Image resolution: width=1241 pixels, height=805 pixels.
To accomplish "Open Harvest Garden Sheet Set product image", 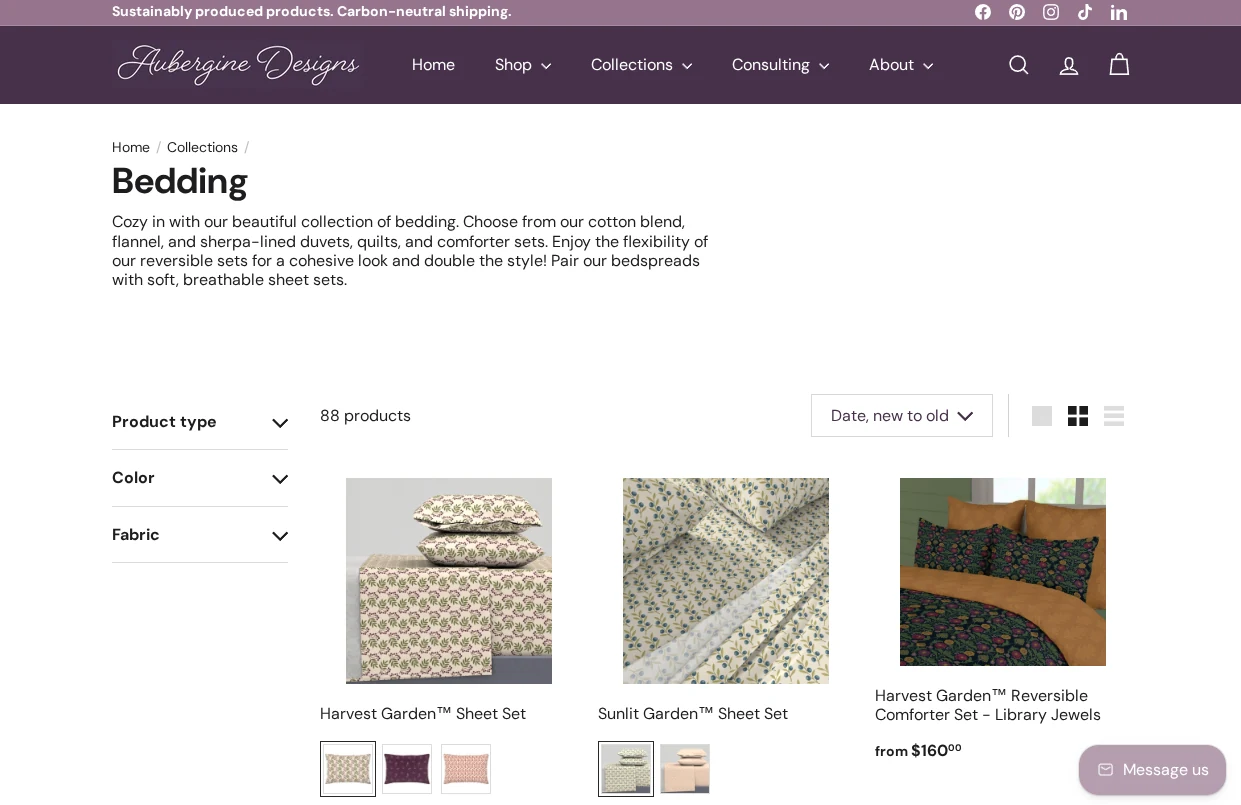I will click(449, 581).
